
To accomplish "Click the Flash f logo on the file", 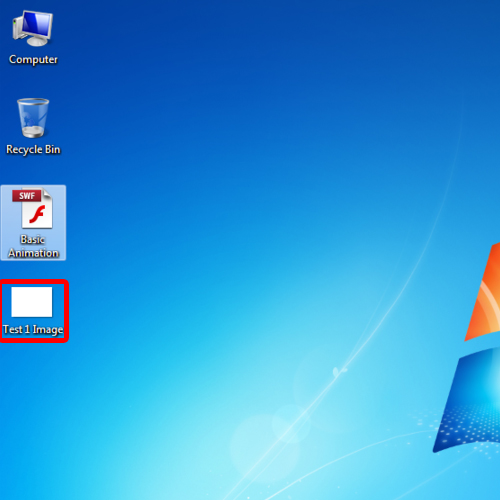I will click(x=37, y=214).
